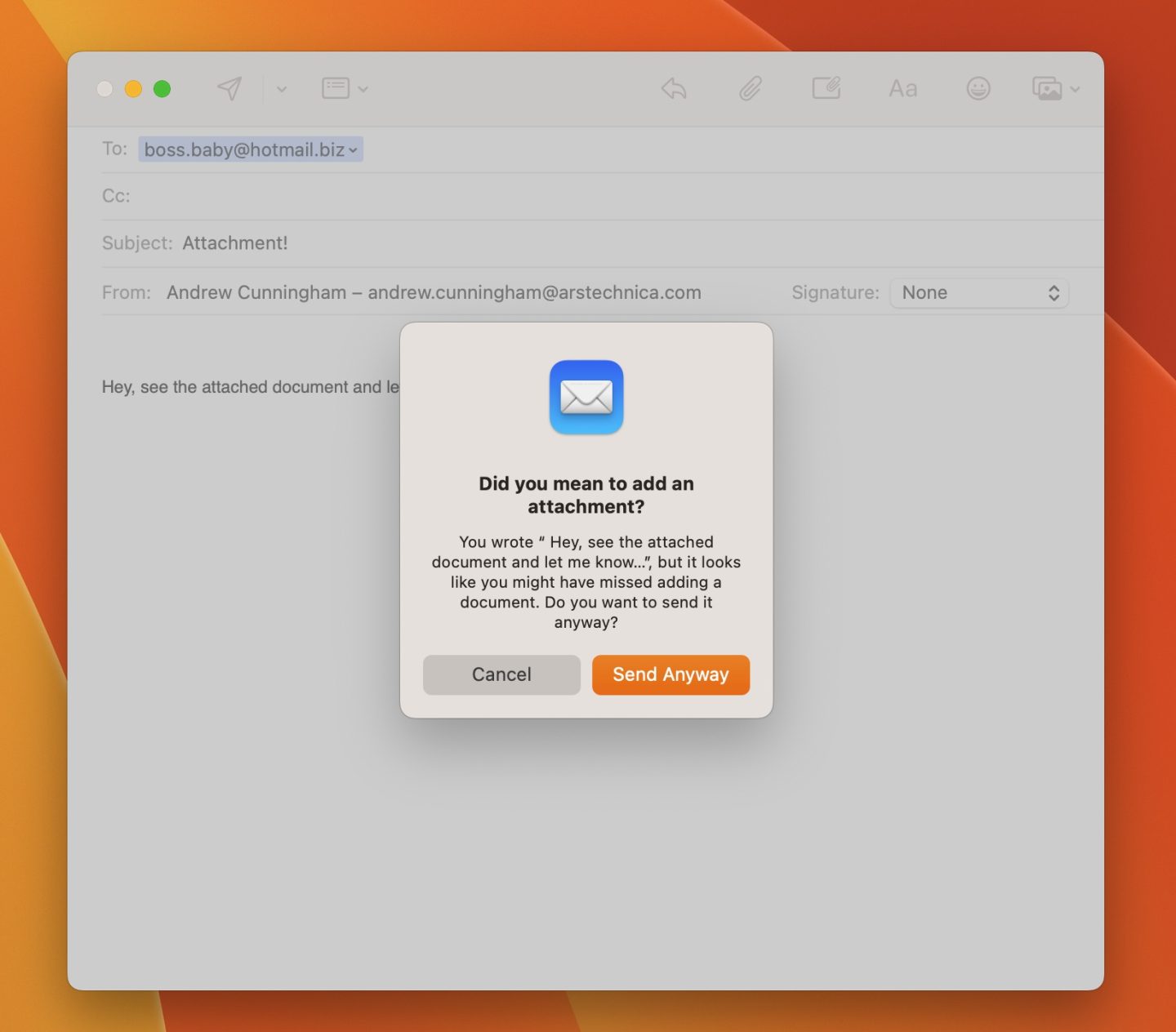Screen dimensions: 1176x1032
Task: Expand the photo browser dropdown chevron
Action: (x=1076, y=89)
